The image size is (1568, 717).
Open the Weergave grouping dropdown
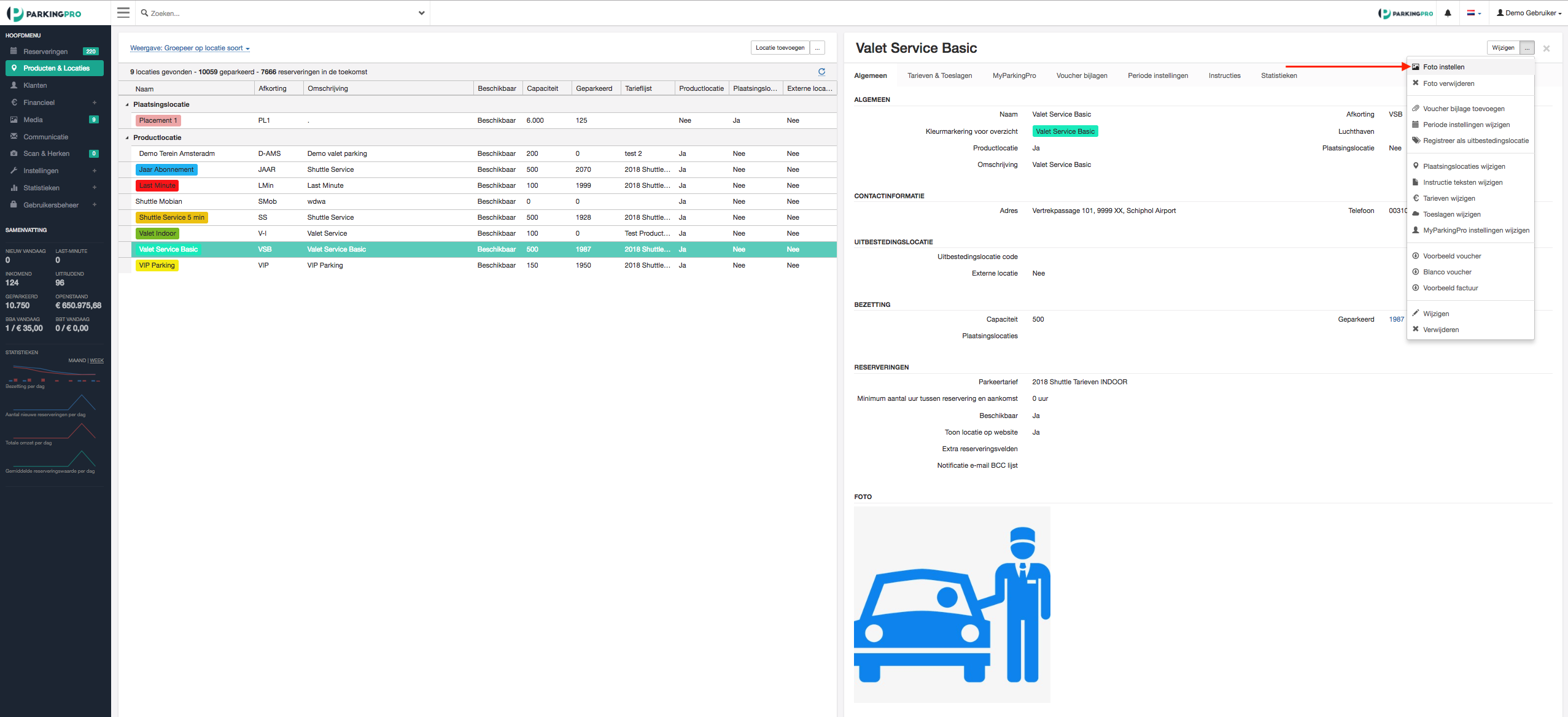coord(190,48)
